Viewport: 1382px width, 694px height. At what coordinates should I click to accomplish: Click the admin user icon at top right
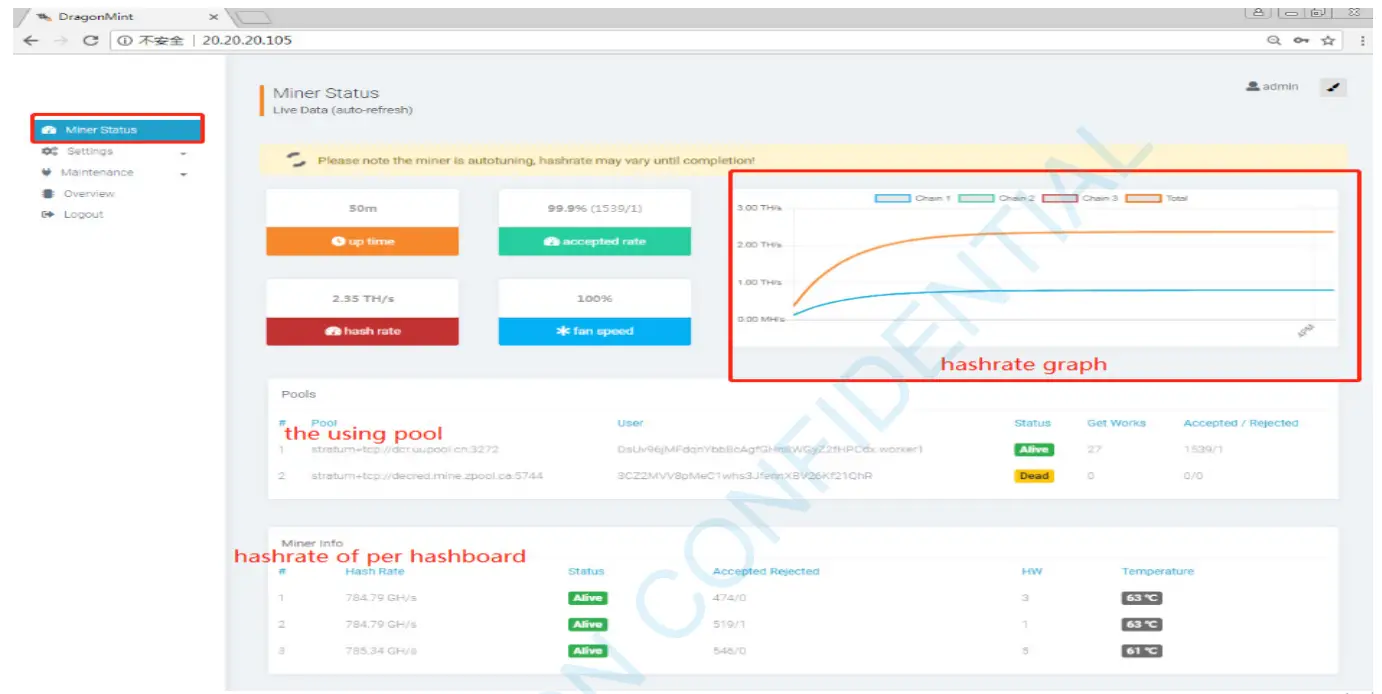[1252, 86]
